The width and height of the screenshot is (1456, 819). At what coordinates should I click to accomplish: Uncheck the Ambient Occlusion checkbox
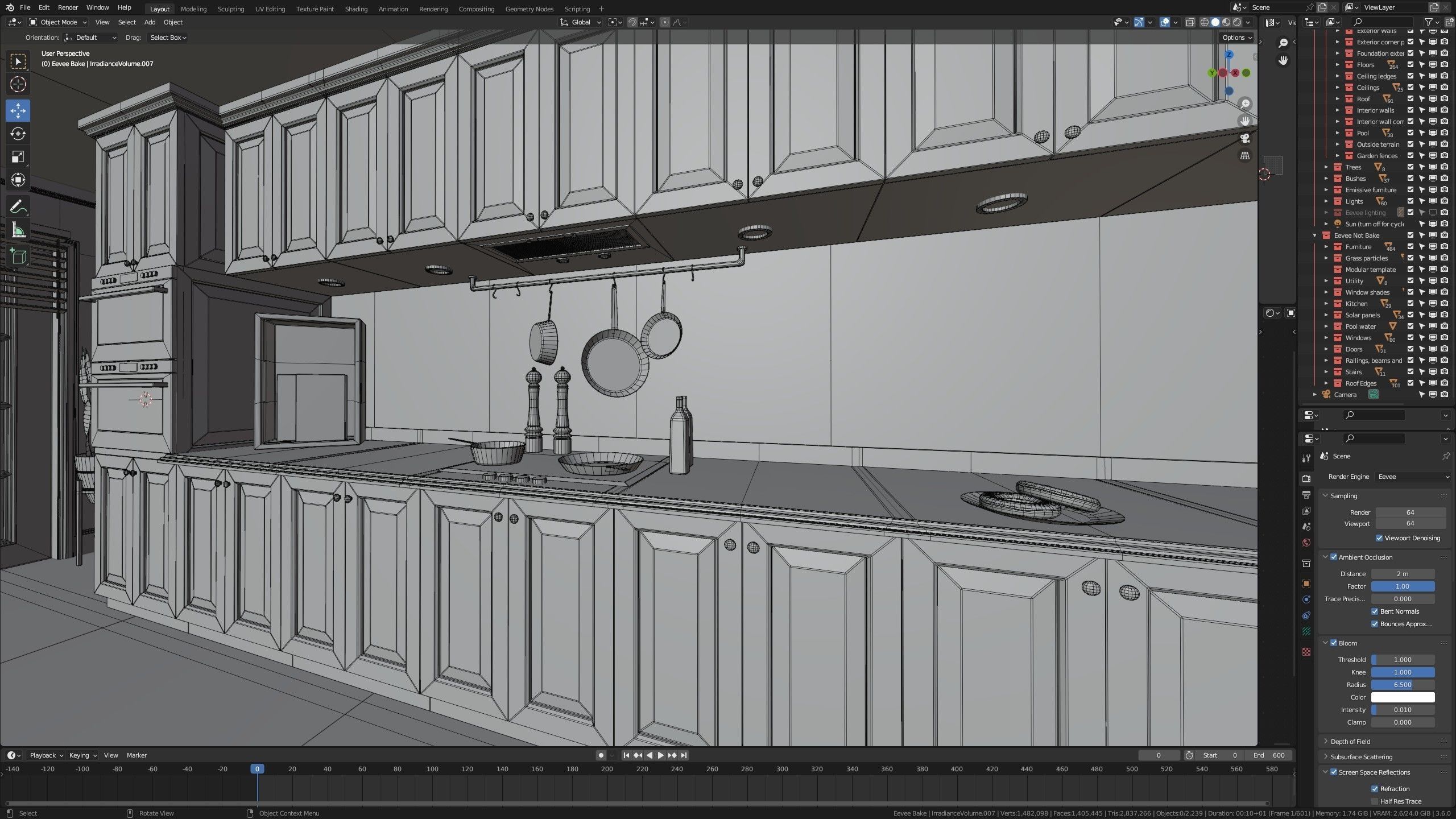coord(1334,557)
